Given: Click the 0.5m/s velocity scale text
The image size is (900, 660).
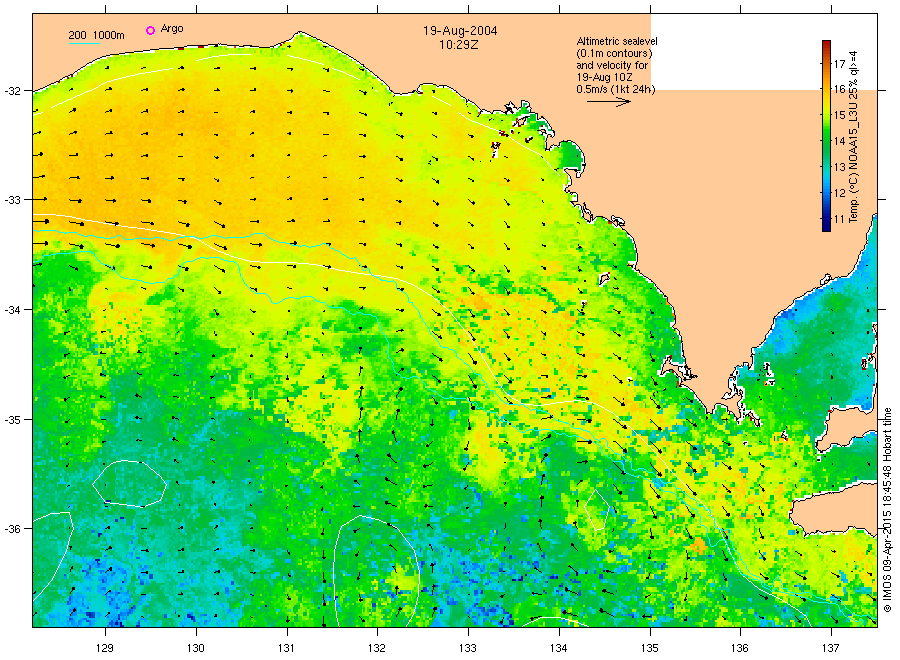Looking at the screenshot, I should pos(616,89).
